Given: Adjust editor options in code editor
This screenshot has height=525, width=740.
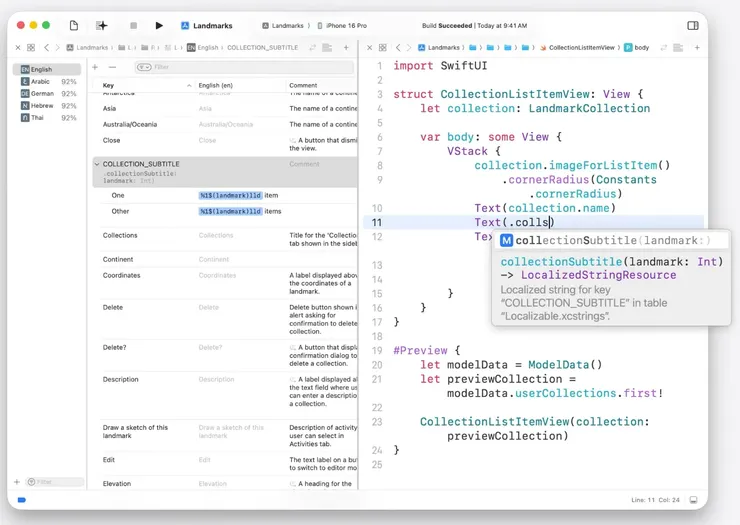Looking at the screenshot, I should (x=678, y=48).
